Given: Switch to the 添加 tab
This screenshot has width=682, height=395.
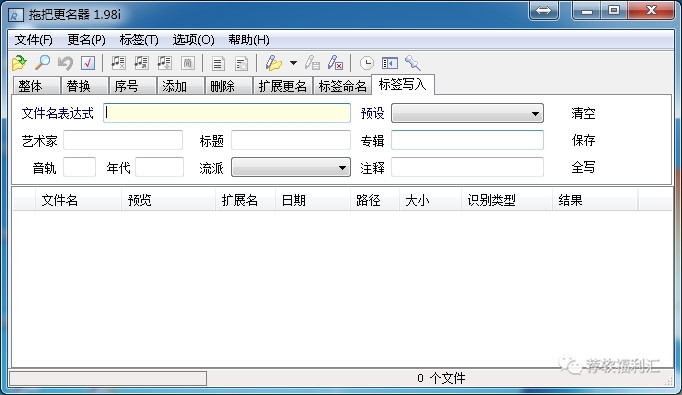Looking at the screenshot, I should pyautogui.click(x=181, y=86).
